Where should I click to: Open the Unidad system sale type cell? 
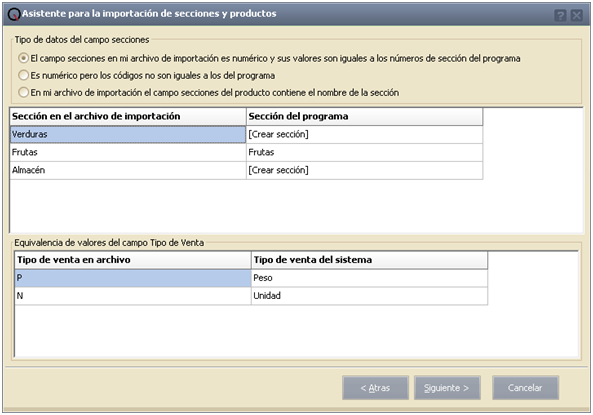(x=369, y=296)
